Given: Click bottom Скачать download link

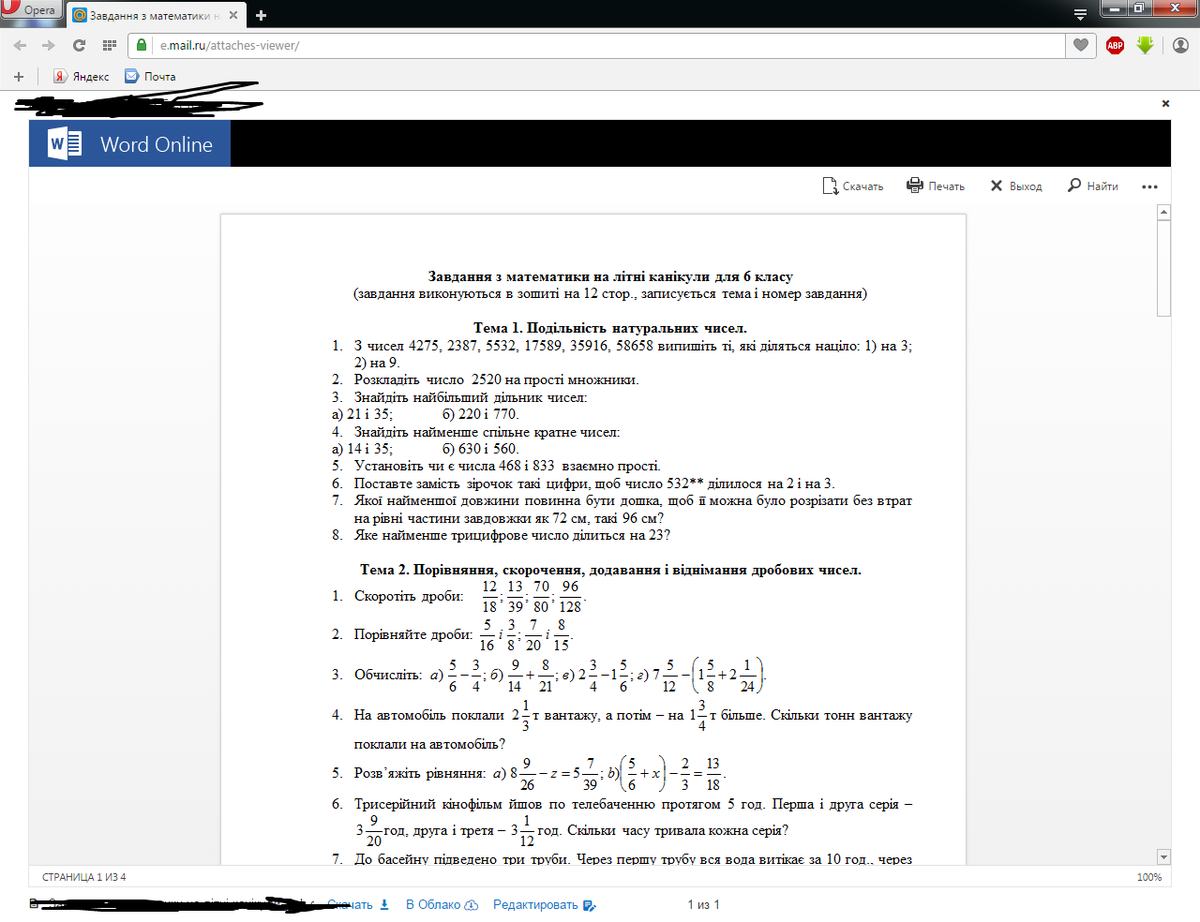Looking at the screenshot, I should click(358, 904).
